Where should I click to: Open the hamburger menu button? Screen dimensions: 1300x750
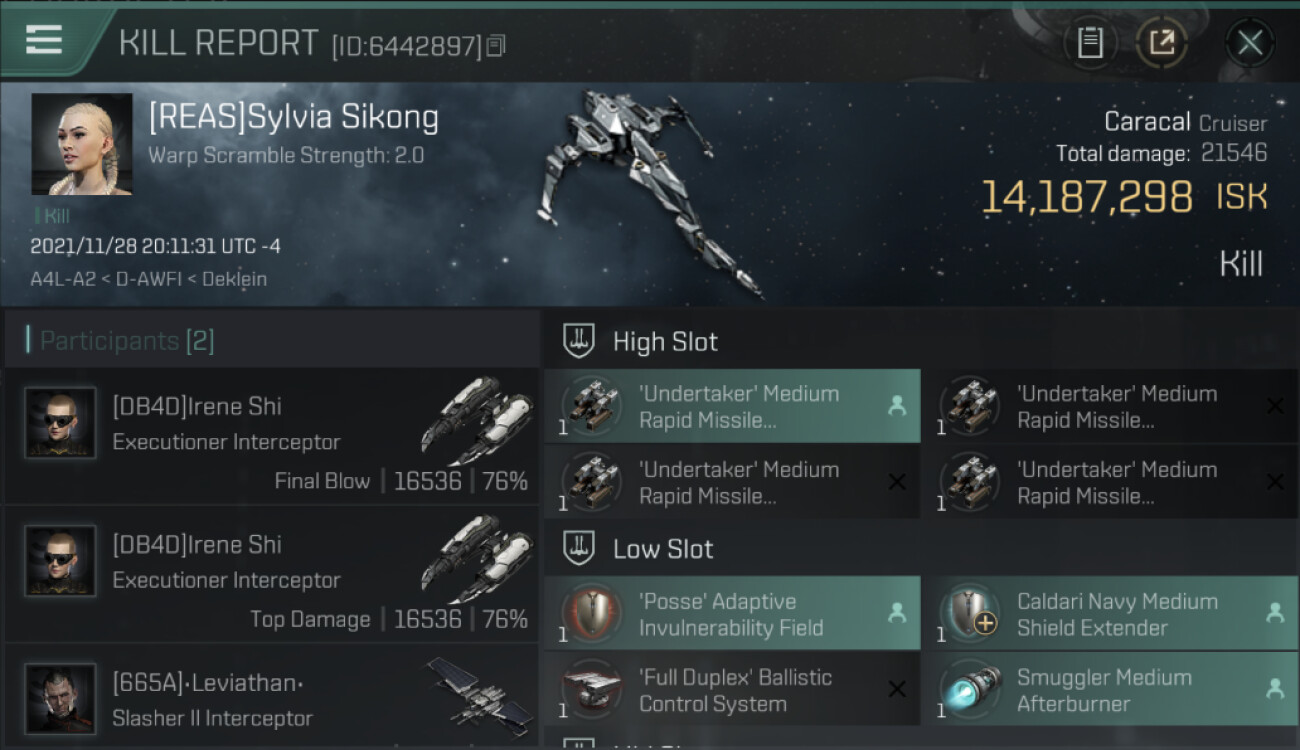[x=45, y=41]
